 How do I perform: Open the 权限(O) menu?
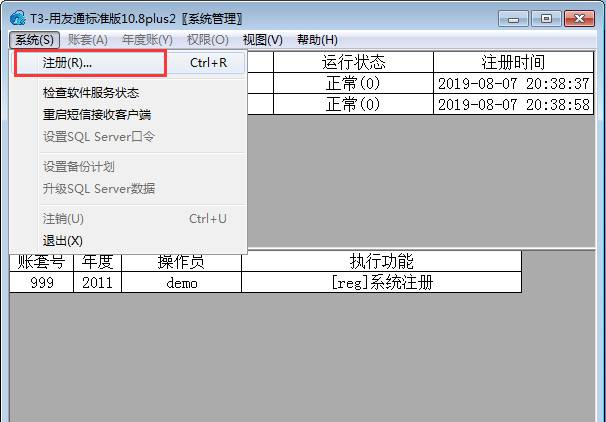(208, 40)
